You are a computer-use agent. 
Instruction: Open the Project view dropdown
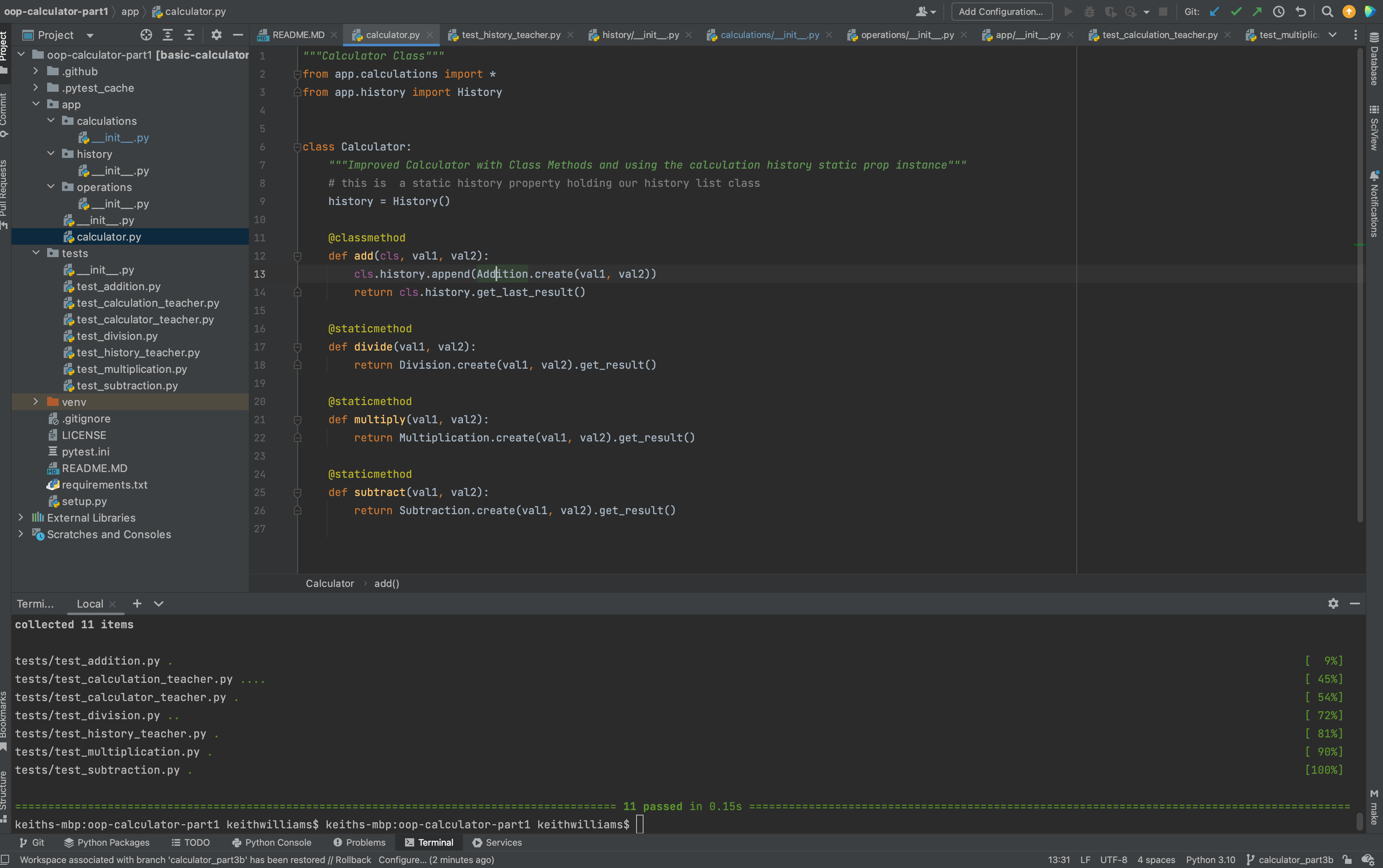tap(90, 35)
